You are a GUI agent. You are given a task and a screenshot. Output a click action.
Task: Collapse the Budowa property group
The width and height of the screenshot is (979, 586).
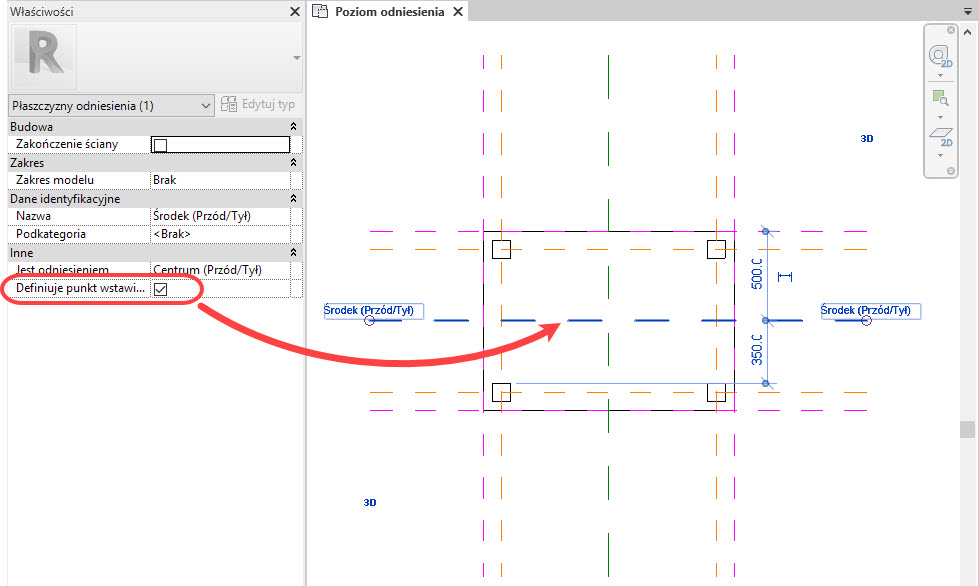coord(293,127)
